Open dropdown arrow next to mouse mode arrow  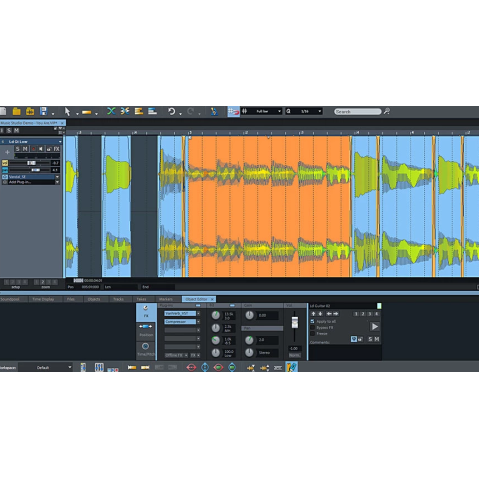77,114
